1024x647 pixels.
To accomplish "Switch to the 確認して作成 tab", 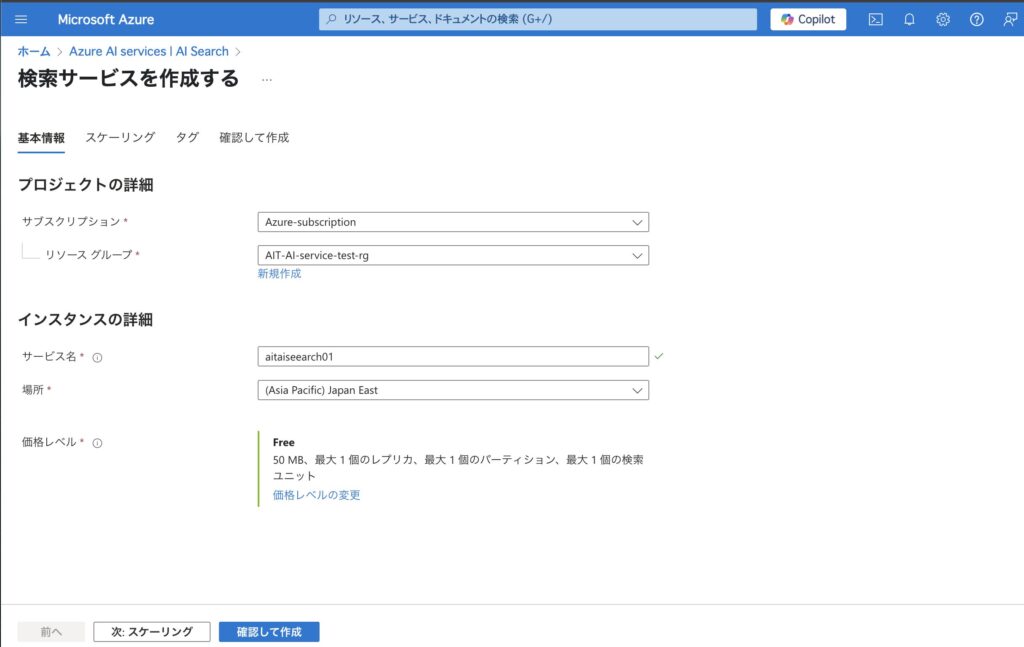I will 254,138.
